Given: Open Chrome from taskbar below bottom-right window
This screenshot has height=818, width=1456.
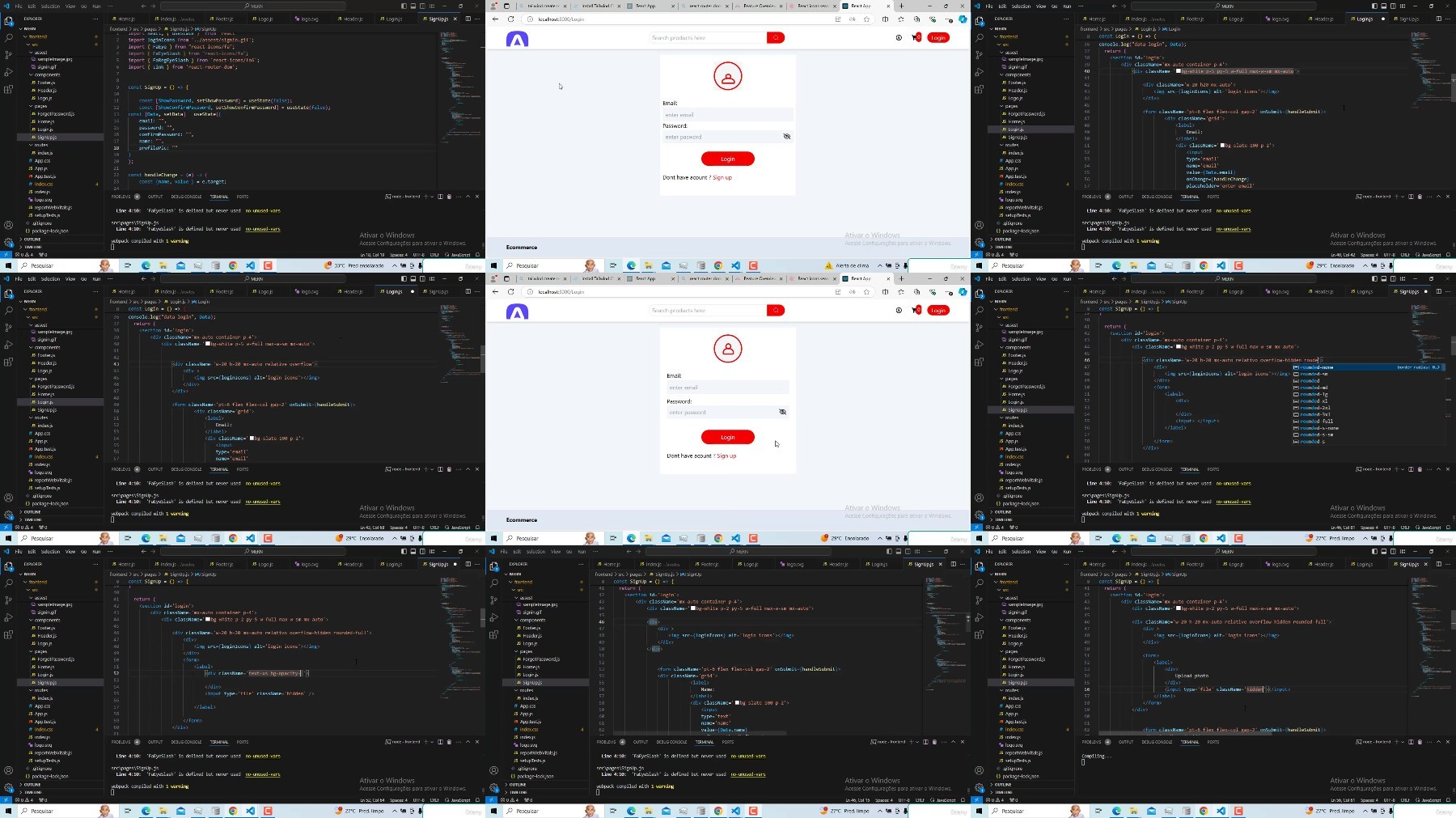Looking at the screenshot, I should (1204, 811).
